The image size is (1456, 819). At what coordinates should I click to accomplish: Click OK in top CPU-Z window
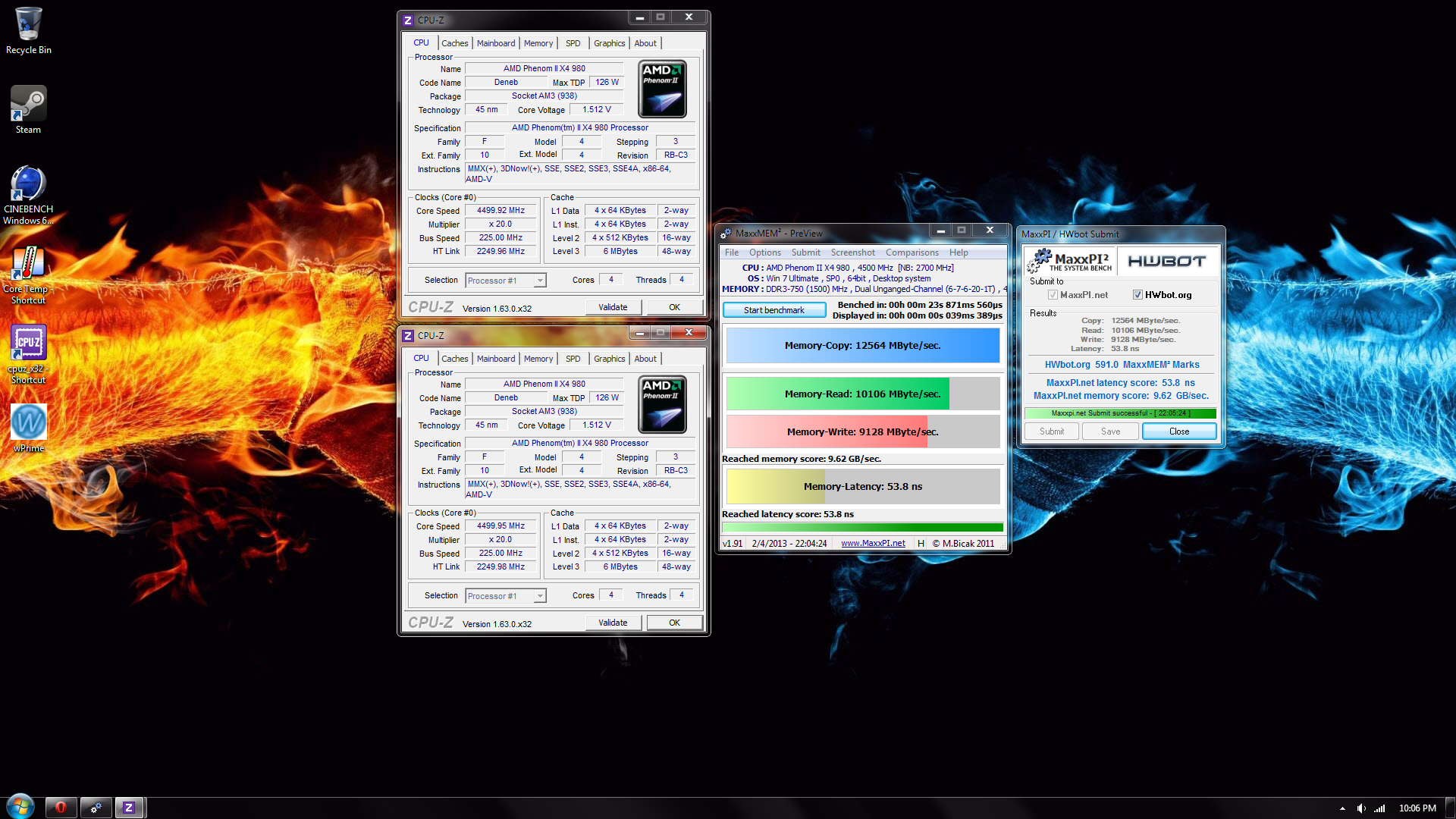pos(674,307)
